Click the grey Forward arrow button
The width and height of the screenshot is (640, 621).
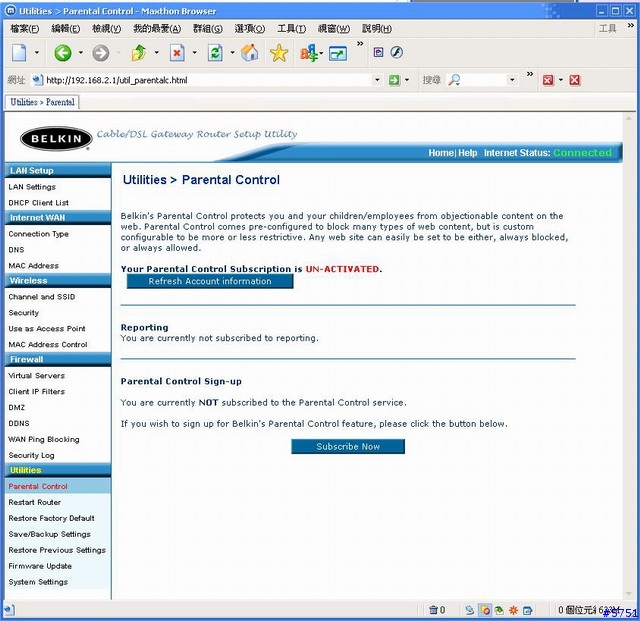click(100, 53)
